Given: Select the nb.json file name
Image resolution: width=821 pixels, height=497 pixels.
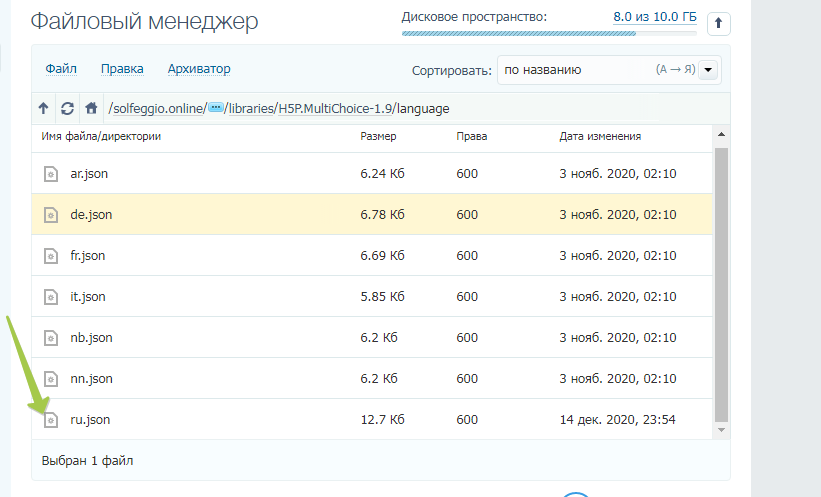Looking at the screenshot, I should 91,338.
